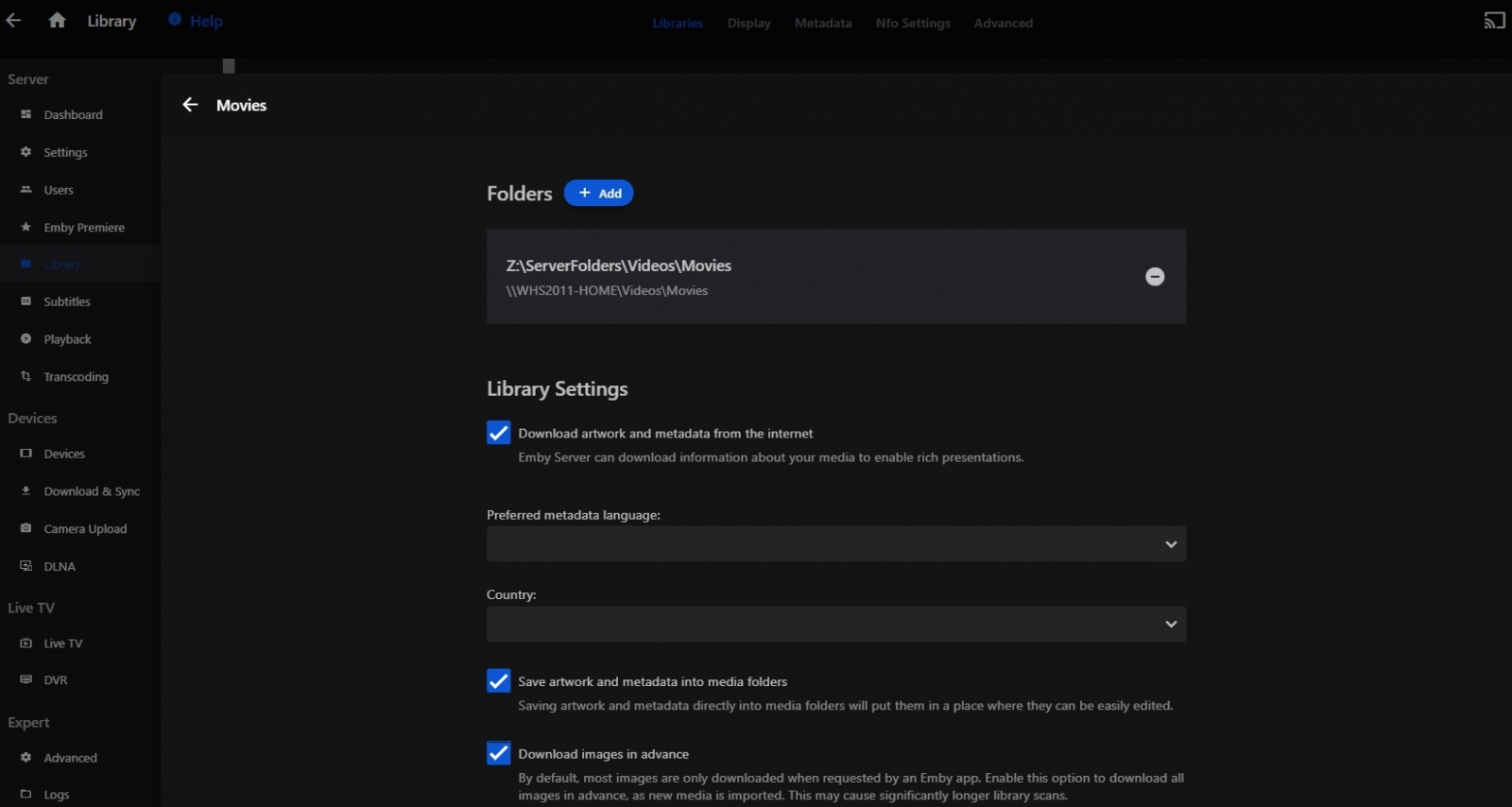Click the Add folder button
This screenshot has width=1512, height=807.
click(599, 193)
